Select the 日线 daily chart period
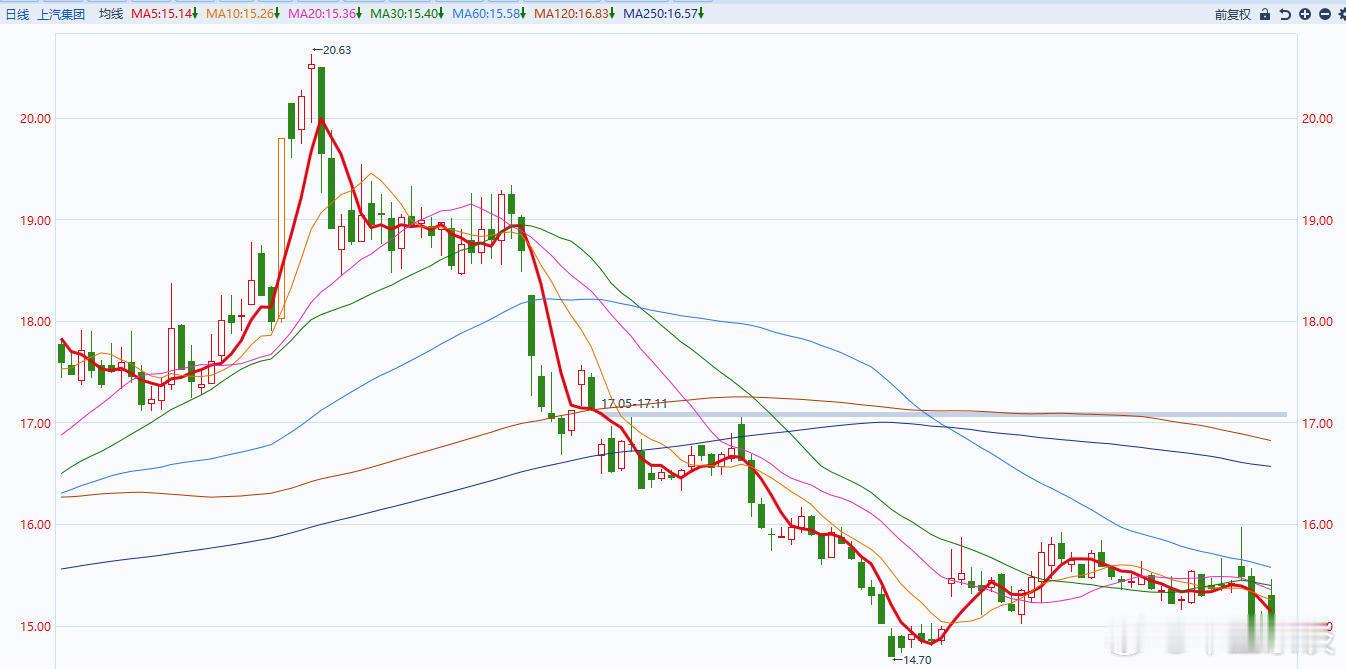 [17, 14]
